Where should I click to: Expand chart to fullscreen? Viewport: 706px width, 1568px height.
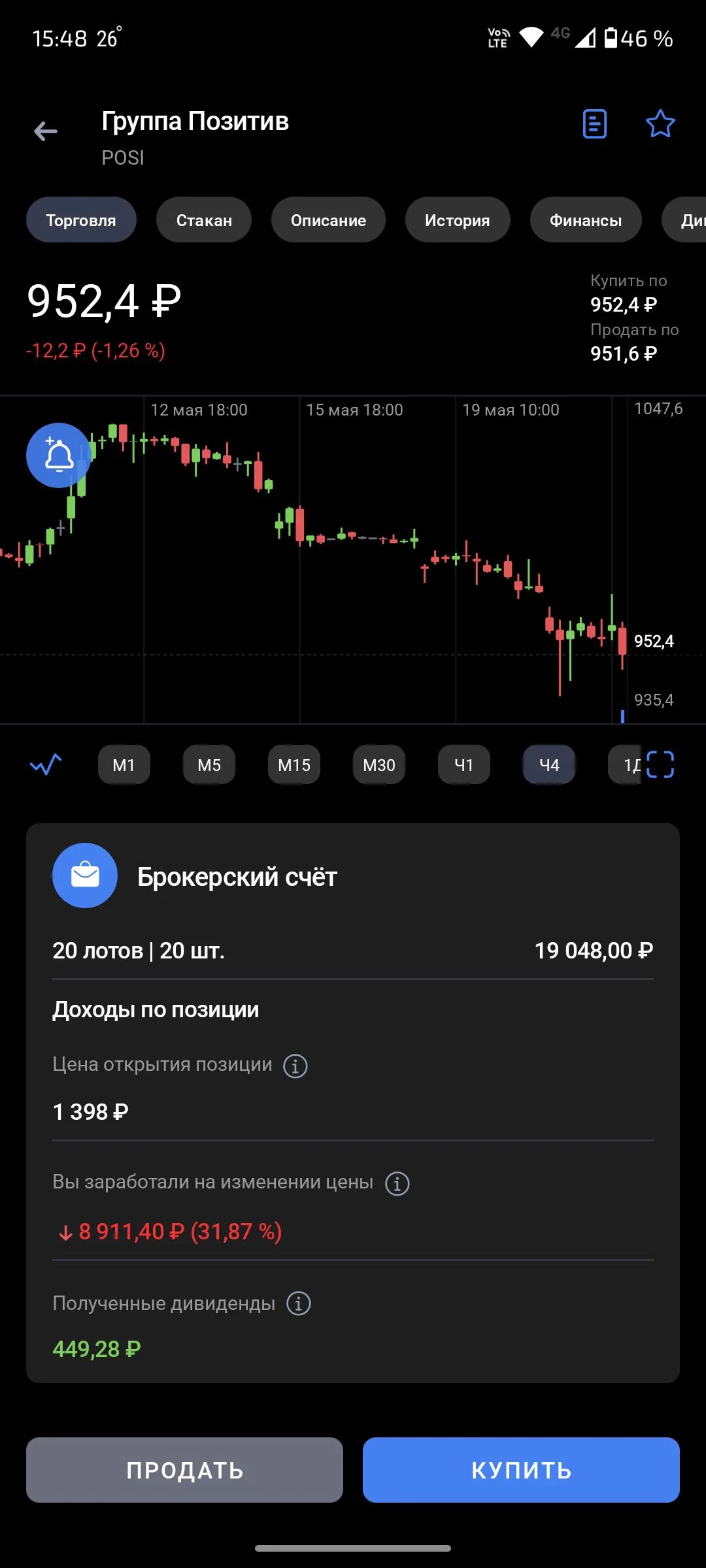[x=660, y=764]
